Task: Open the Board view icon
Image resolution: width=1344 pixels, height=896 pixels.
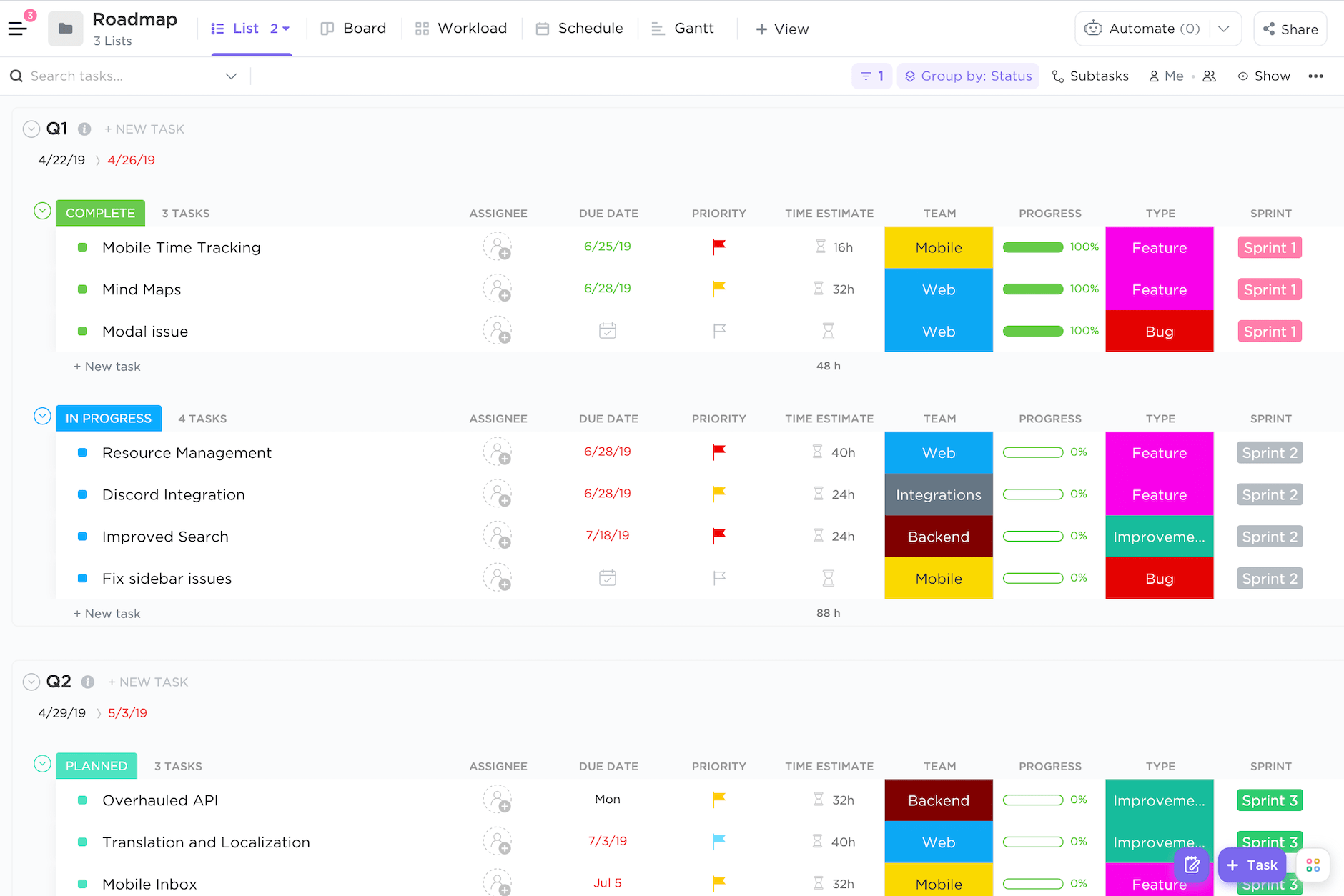Action: click(327, 29)
